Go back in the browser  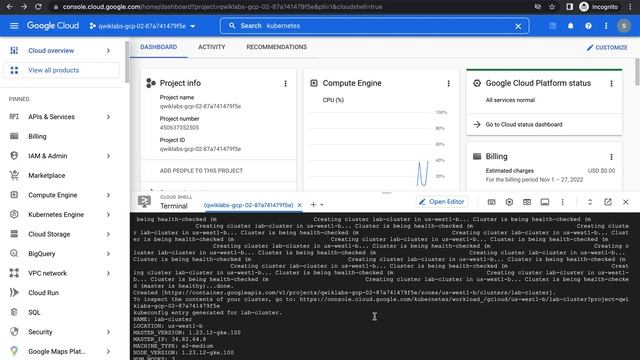click(9, 7)
